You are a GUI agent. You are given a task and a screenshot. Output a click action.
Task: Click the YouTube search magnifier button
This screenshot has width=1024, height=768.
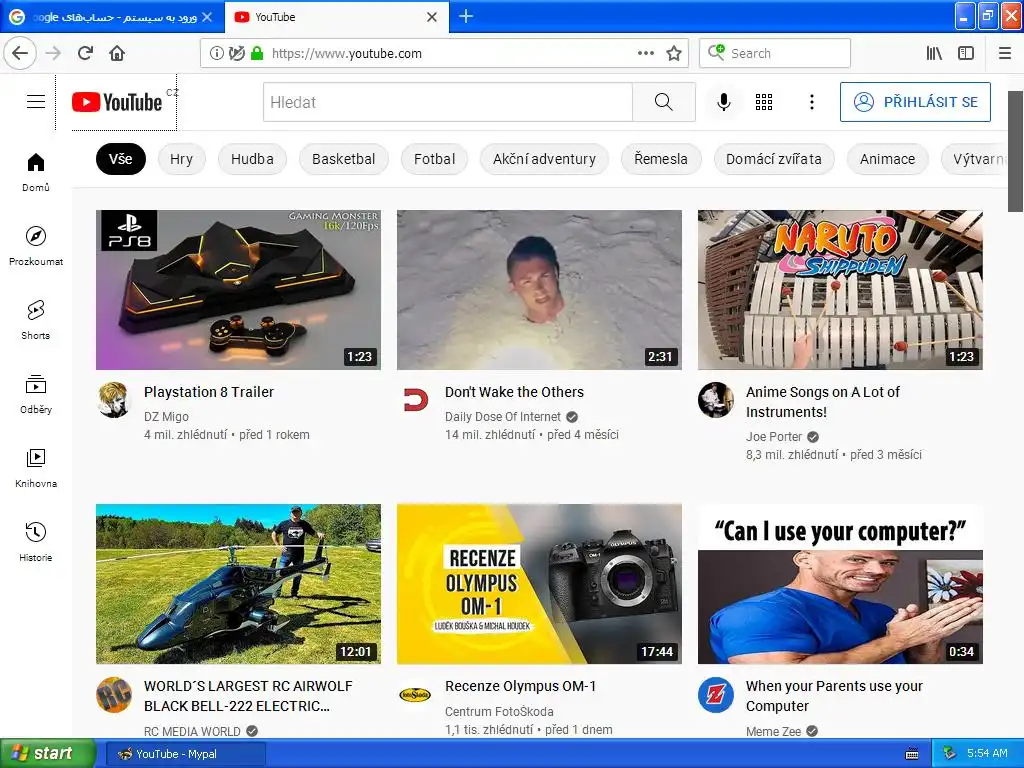click(664, 102)
